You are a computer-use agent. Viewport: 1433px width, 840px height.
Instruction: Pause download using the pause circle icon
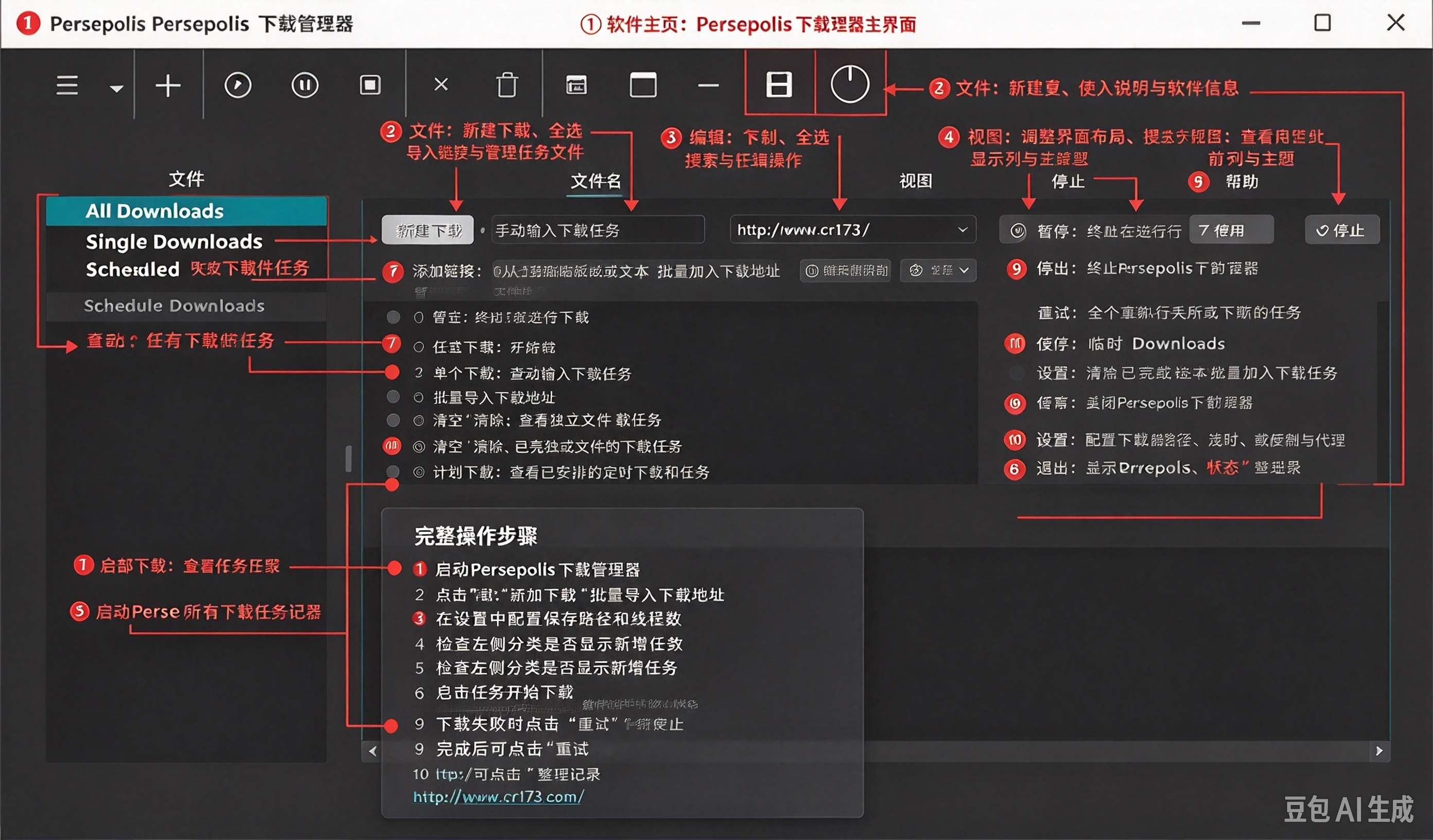pyautogui.click(x=305, y=86)
